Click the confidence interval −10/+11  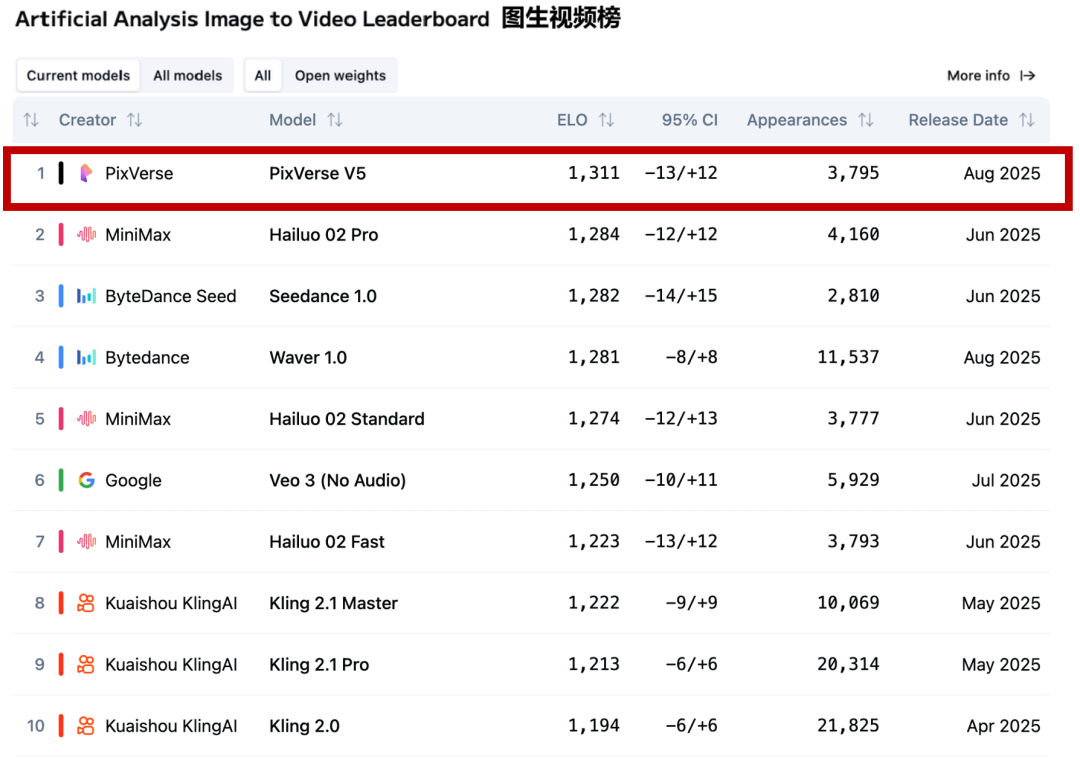(681, 480)
